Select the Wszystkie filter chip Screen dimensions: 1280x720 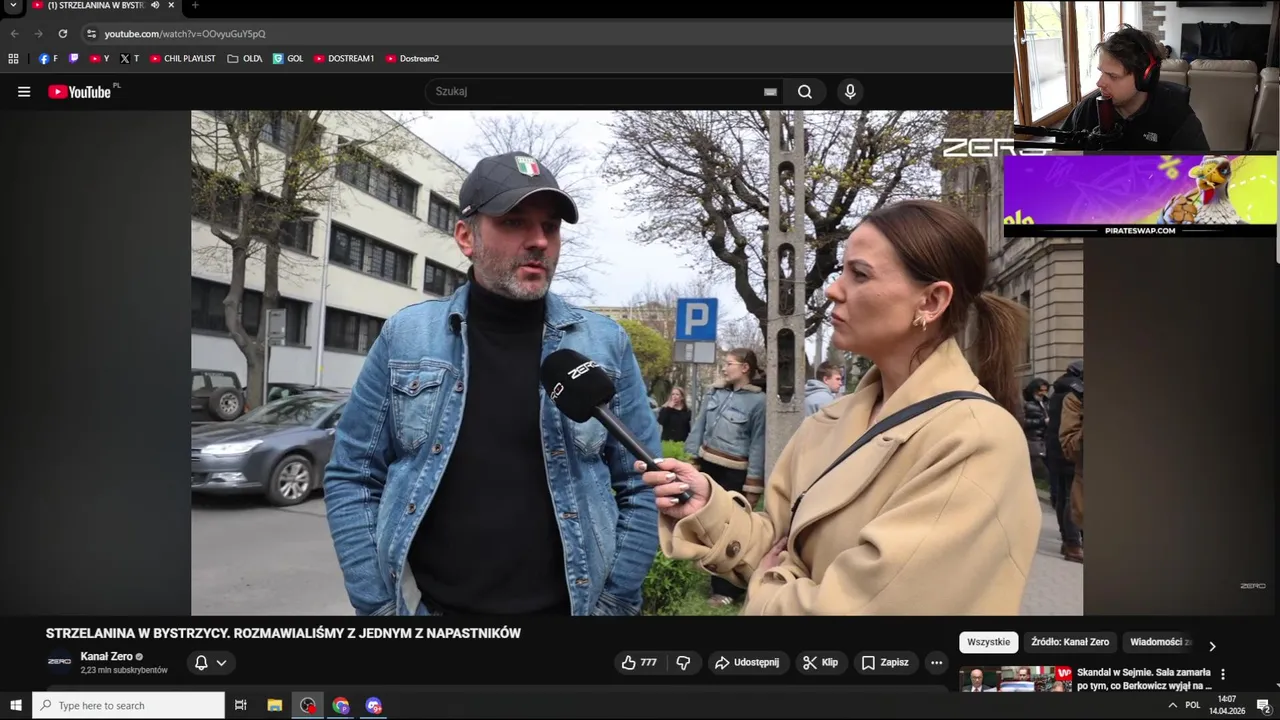(988, 642)
